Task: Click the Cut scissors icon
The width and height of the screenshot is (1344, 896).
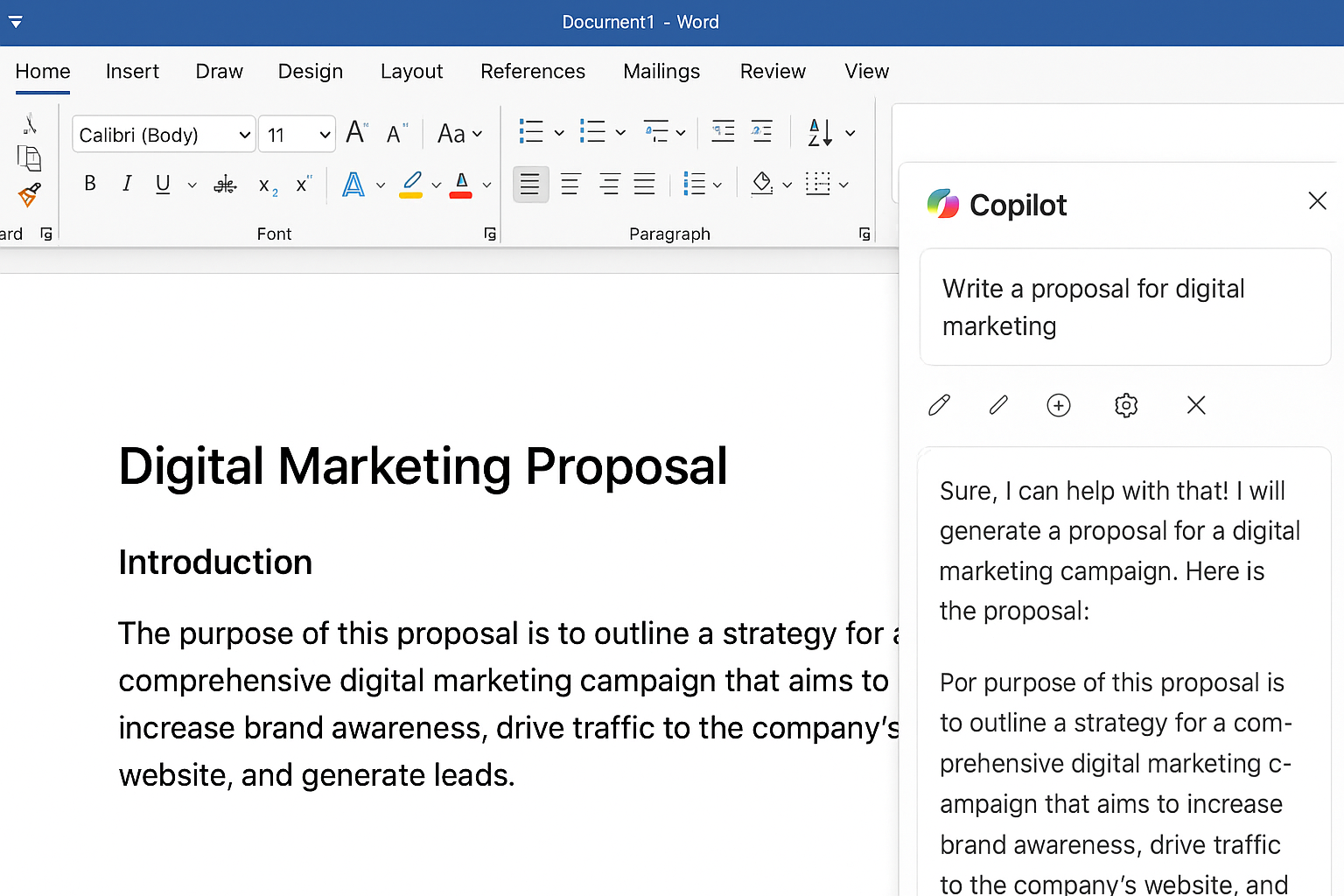Action: [x=30, y=124]
